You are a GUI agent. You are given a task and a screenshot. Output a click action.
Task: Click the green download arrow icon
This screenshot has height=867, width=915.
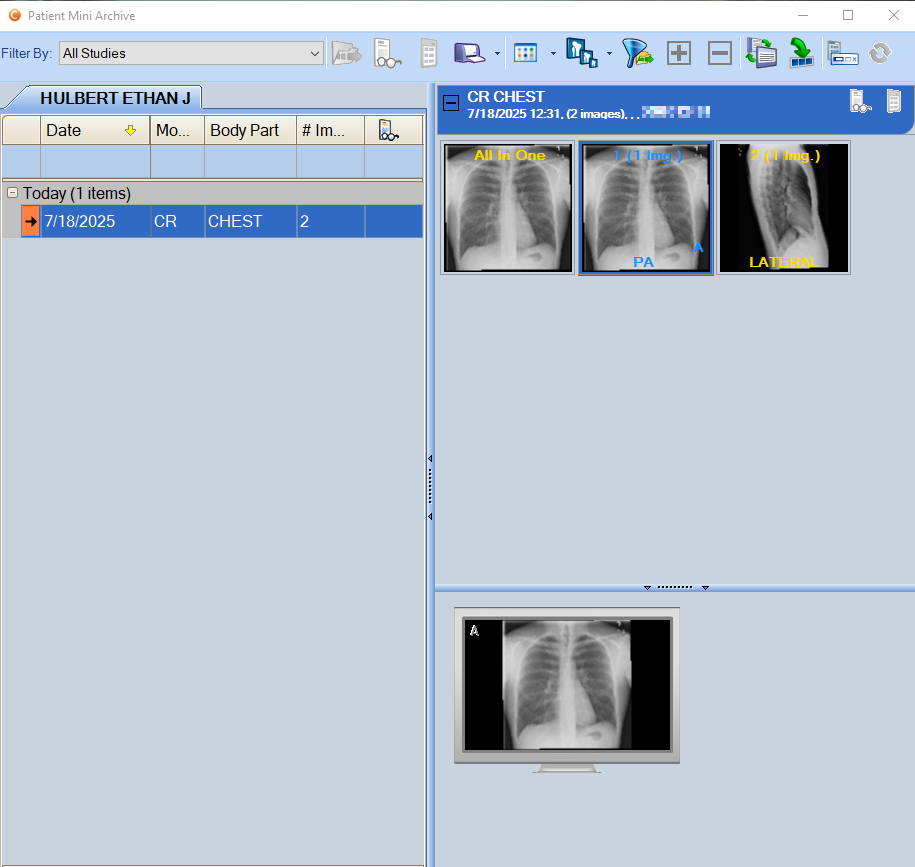pos(801,53)
